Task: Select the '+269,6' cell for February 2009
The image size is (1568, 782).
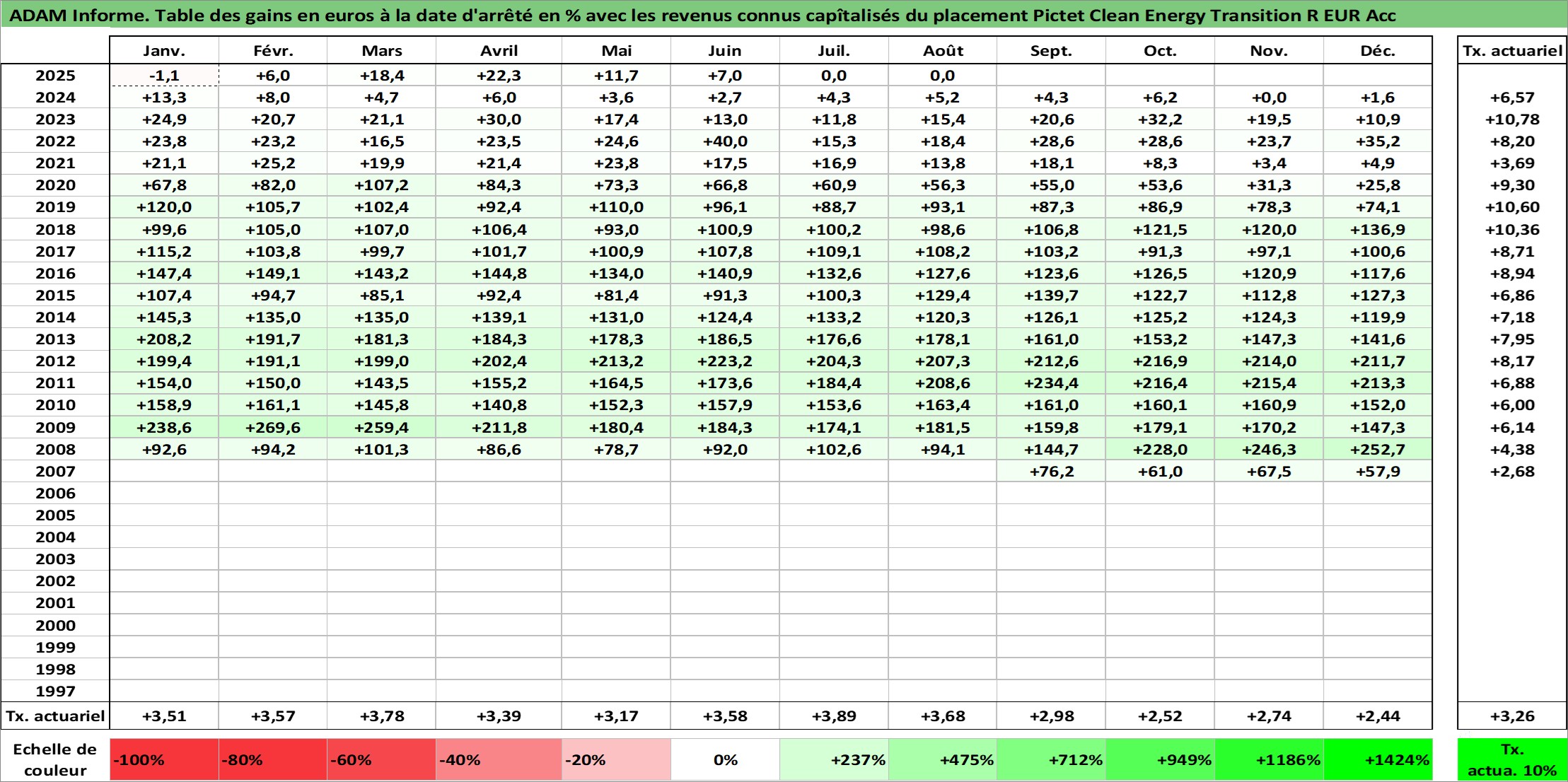Action: (273, 427)
